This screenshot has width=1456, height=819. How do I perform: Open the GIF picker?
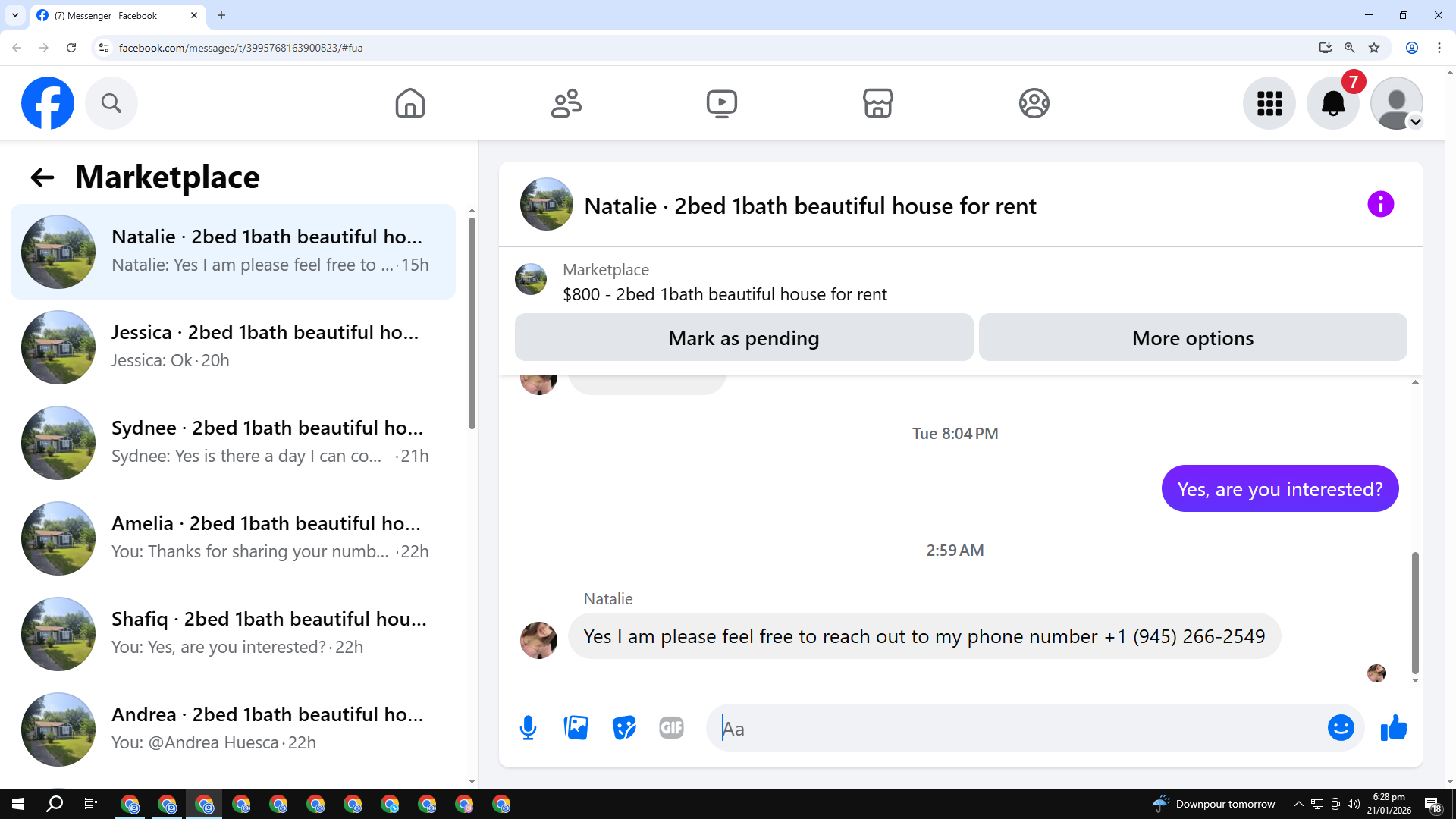671,728
